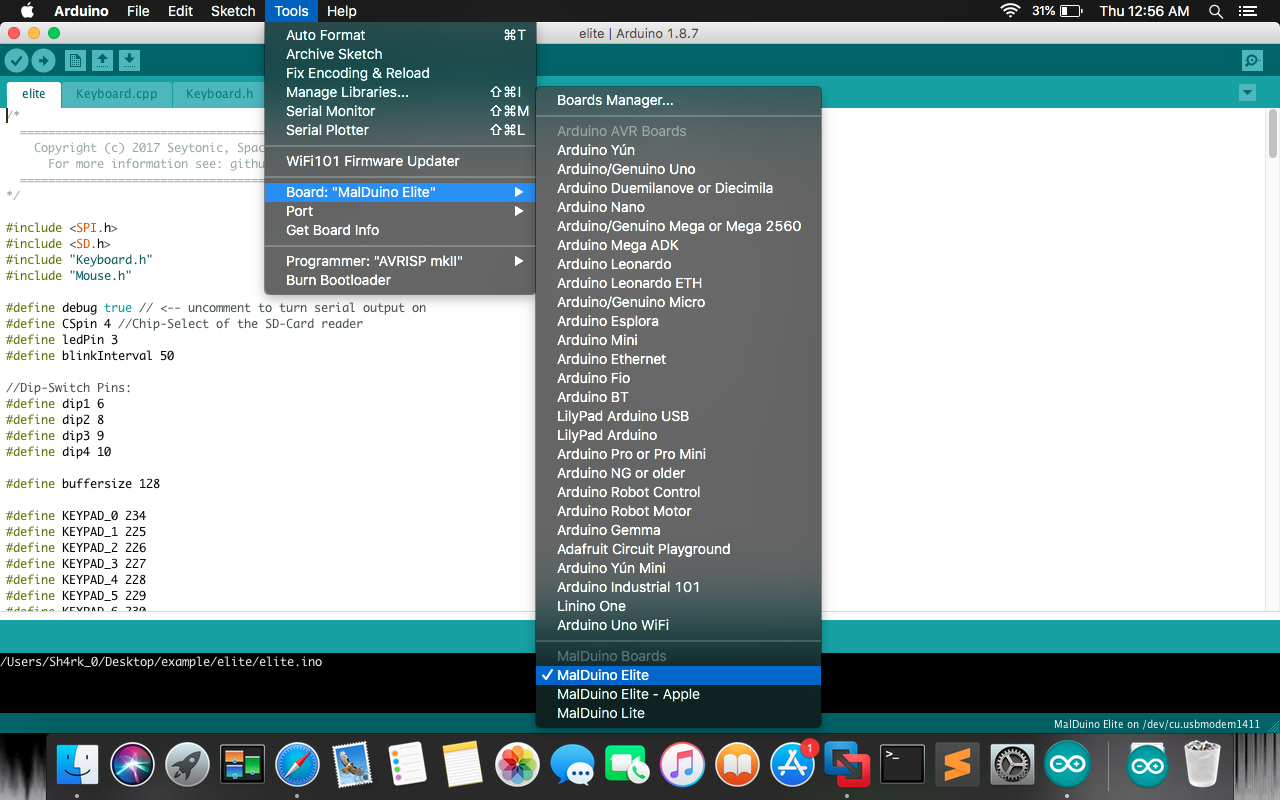Open a sketch using the Open toolbar icon
Image resolution: width=1280 pixels, height=800 pixels.
tap(102, 60)
